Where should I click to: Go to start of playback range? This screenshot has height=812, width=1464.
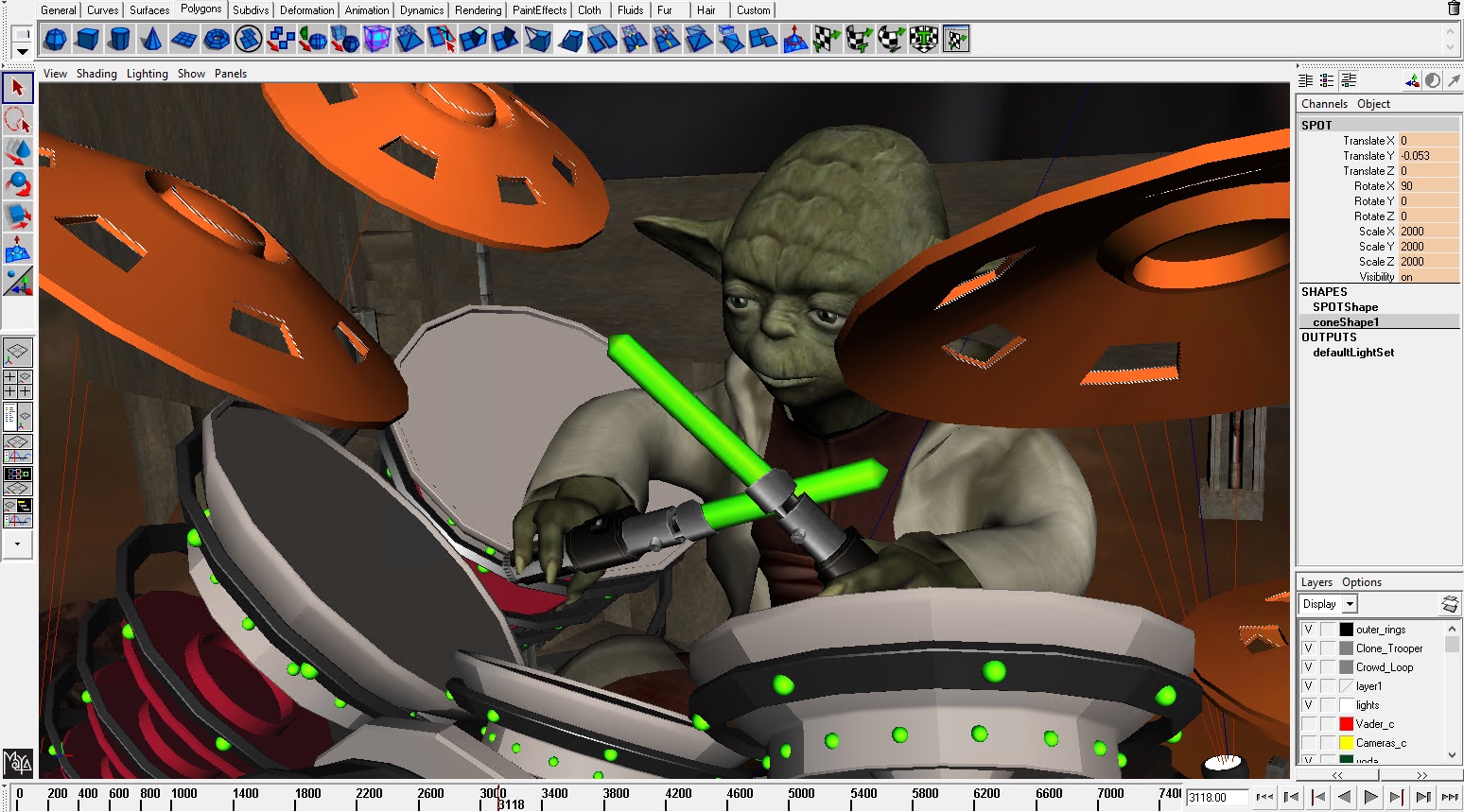pos(1264,798)
